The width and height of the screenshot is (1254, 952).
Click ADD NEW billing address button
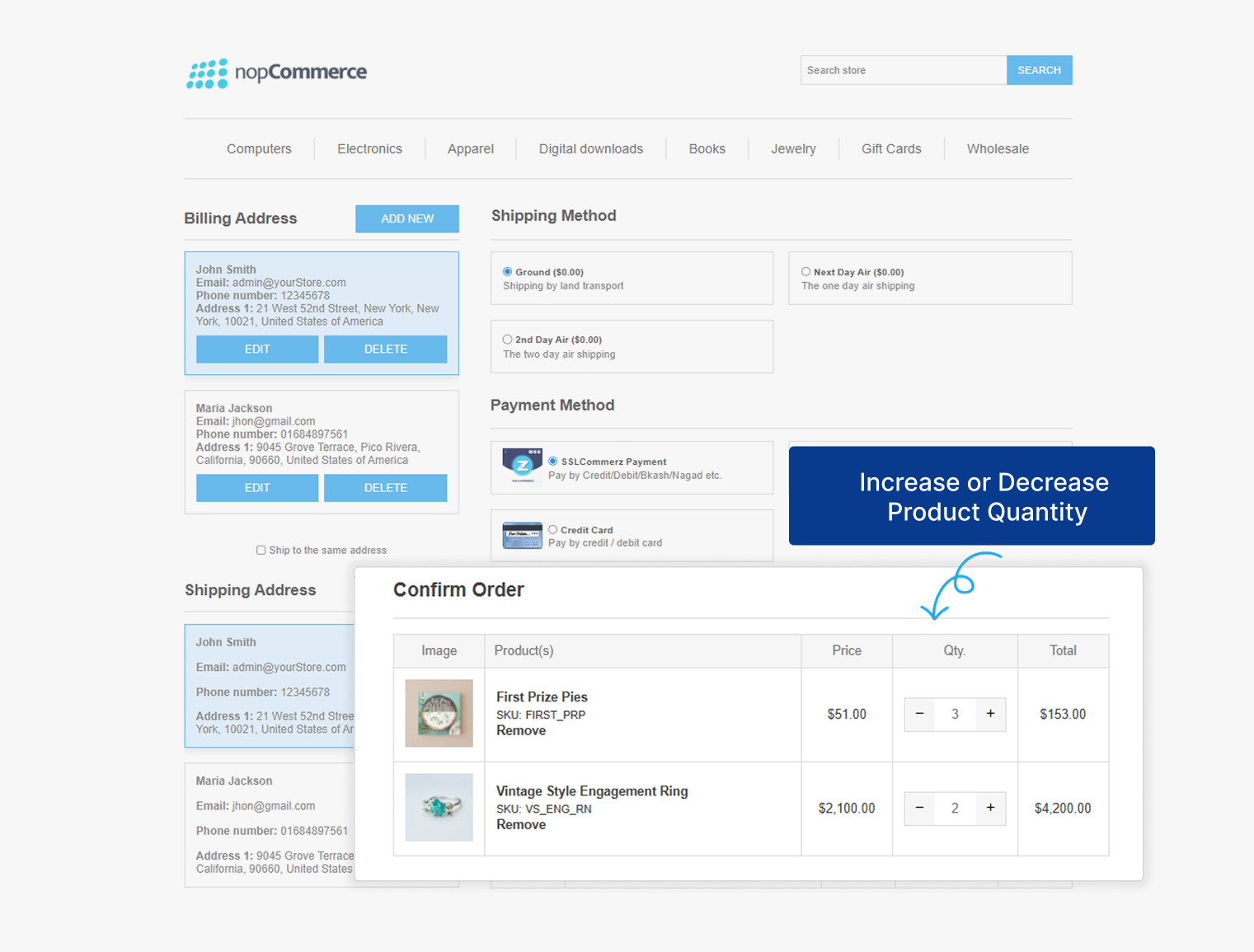tap(407, 218)
